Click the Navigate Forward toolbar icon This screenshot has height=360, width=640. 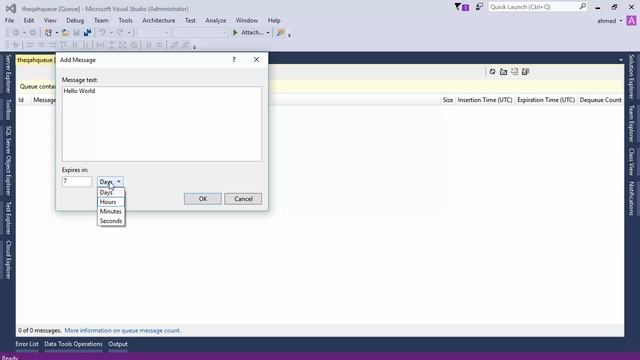point(33,33)
